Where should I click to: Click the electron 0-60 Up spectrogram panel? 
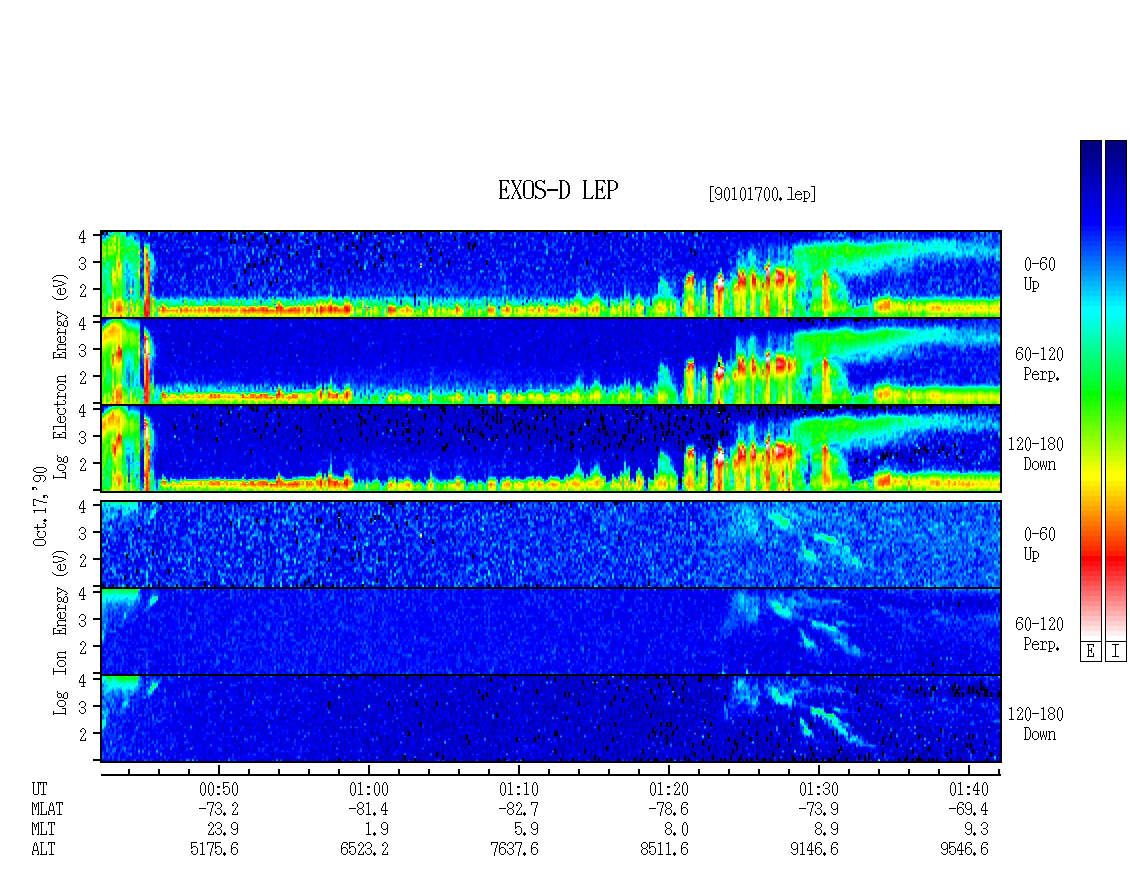551,274
